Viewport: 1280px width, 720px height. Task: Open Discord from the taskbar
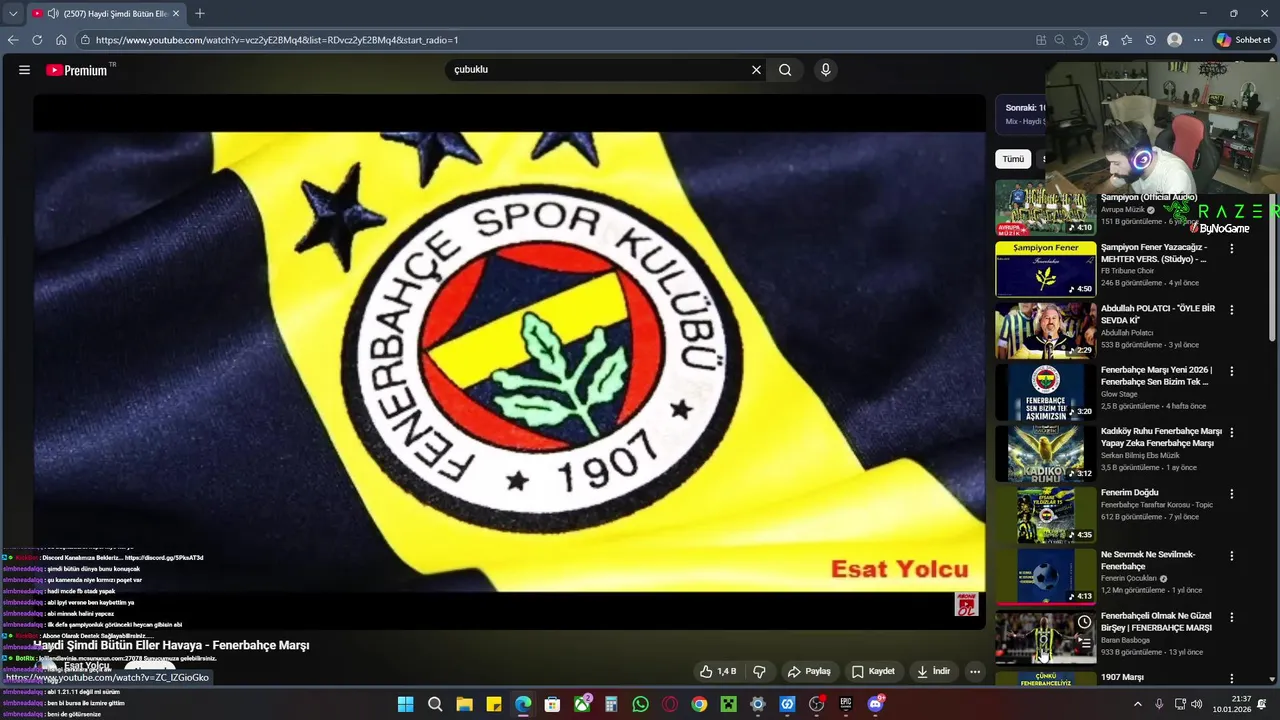[875, 704]
